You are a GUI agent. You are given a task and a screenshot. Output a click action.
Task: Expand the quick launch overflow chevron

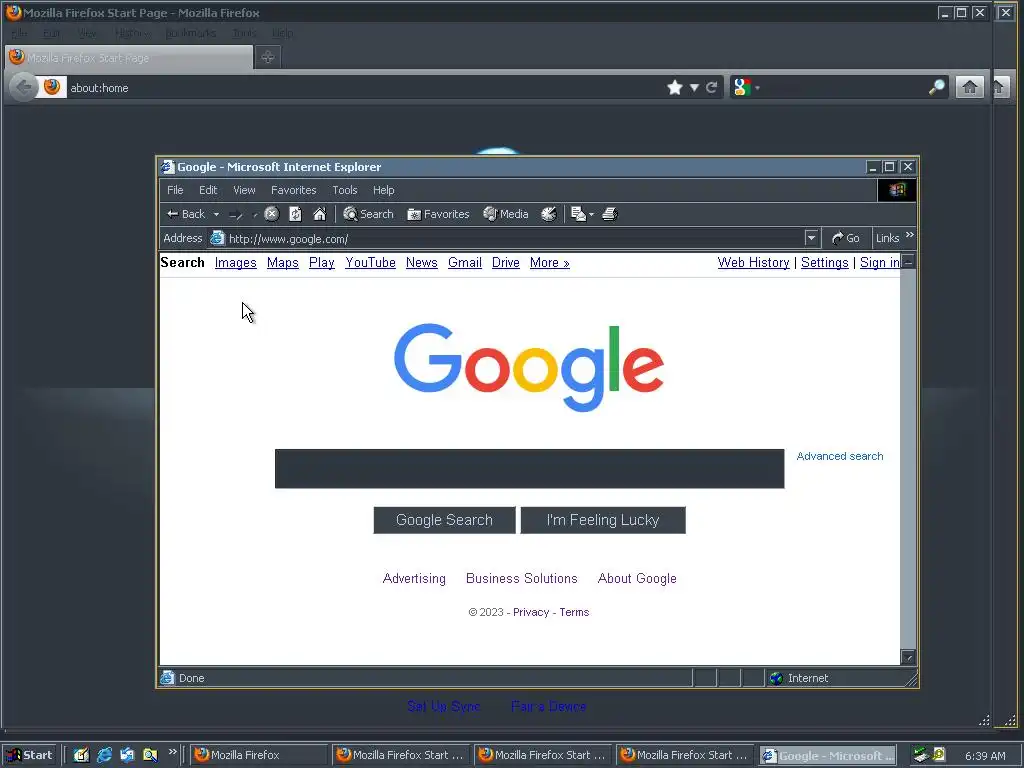172,752
